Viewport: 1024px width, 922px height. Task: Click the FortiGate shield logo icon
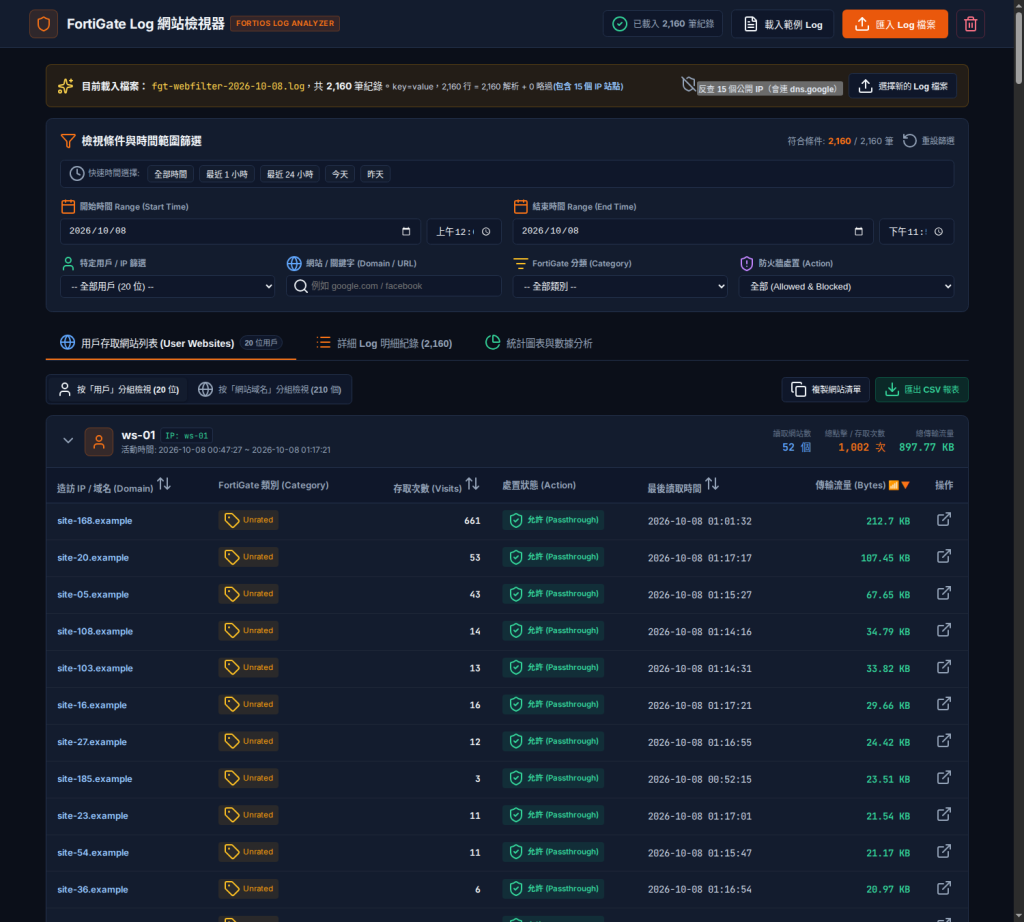click(x=44, y=24)
